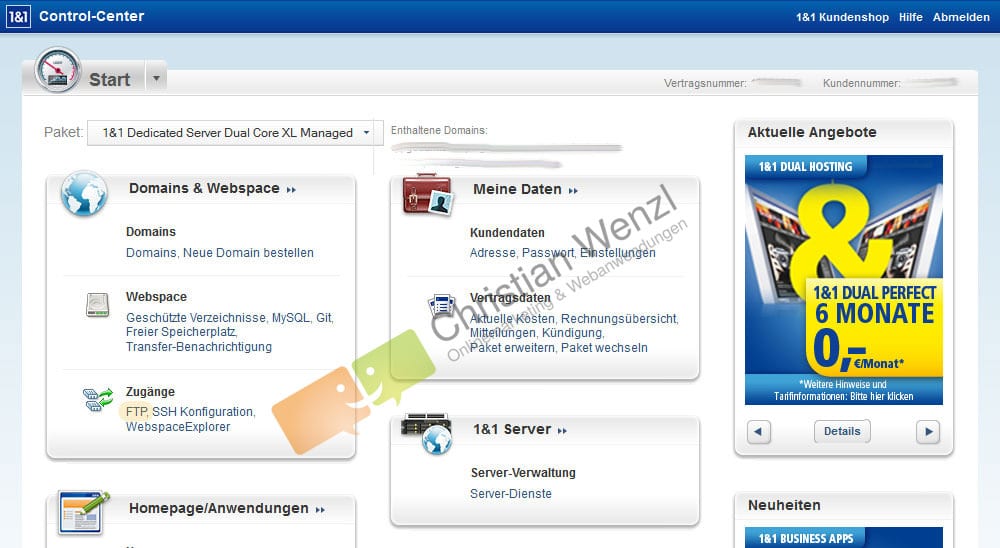Viewport: 1000px width, 548px height.
Task: Click the 1&1 Server rack icon
Action: [x=427, y=433]
